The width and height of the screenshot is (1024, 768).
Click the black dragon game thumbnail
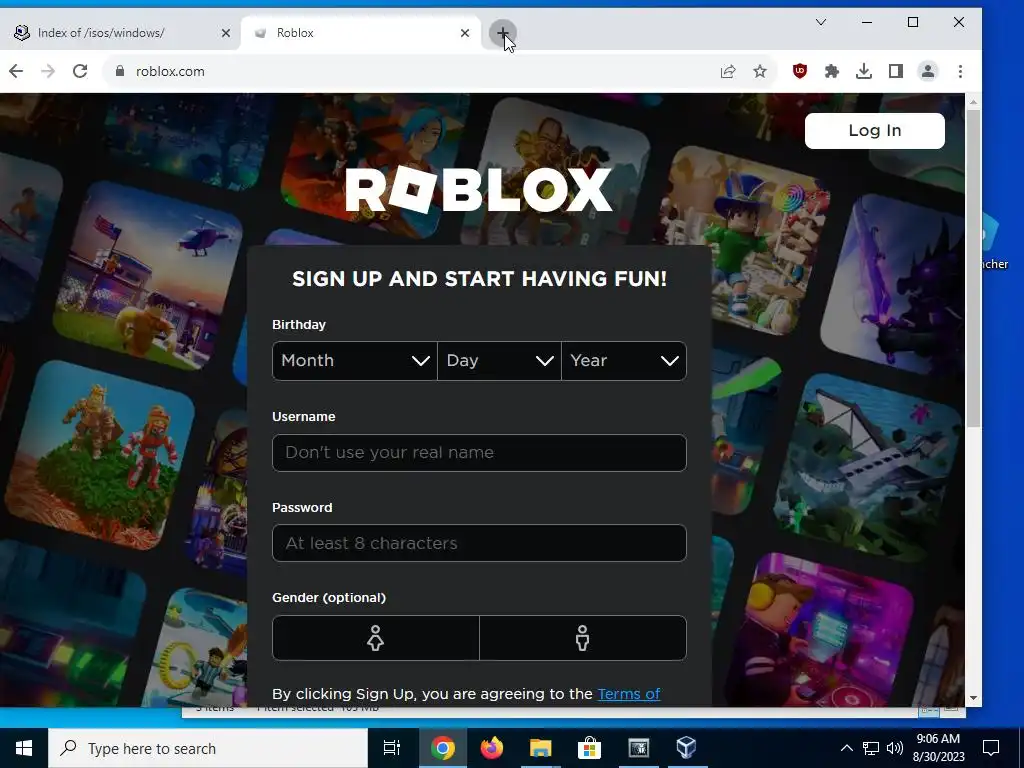893,285
